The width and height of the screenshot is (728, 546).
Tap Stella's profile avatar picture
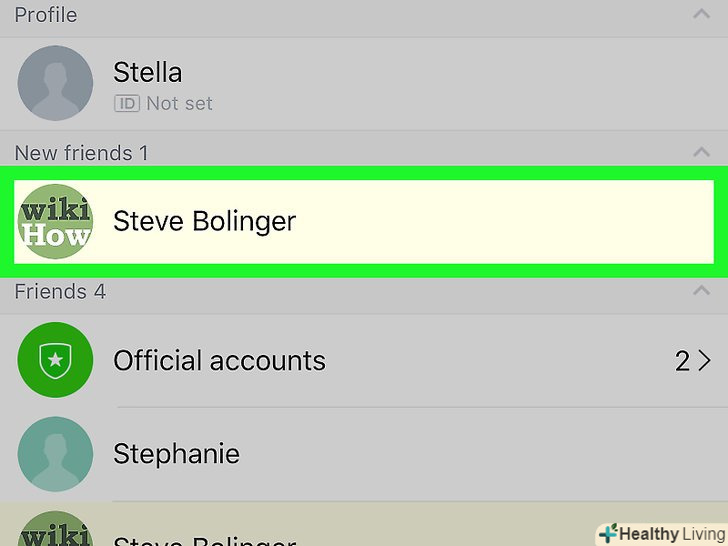[x=55, y=83]
